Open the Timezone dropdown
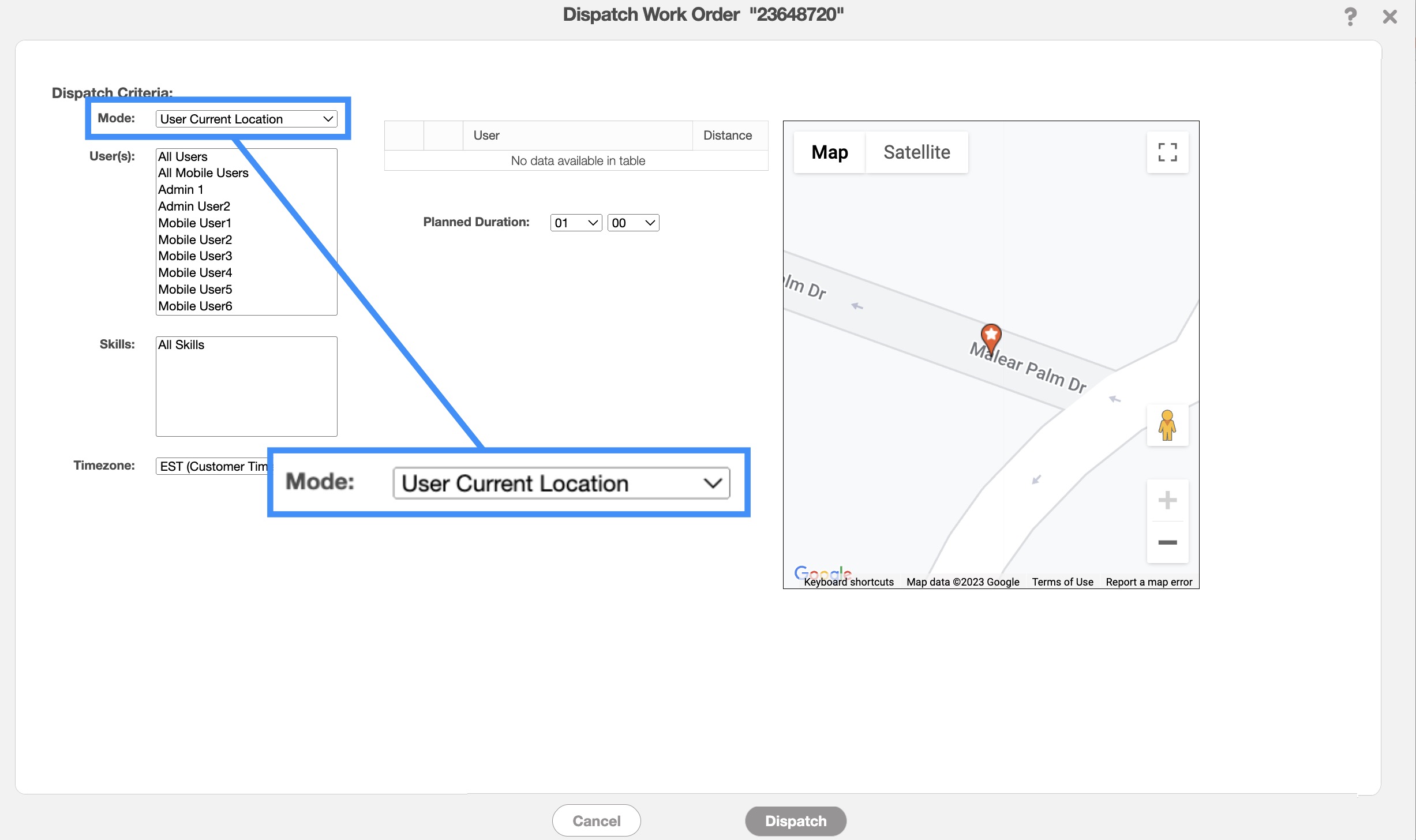The image size is (1416, 840). point(211,466)
